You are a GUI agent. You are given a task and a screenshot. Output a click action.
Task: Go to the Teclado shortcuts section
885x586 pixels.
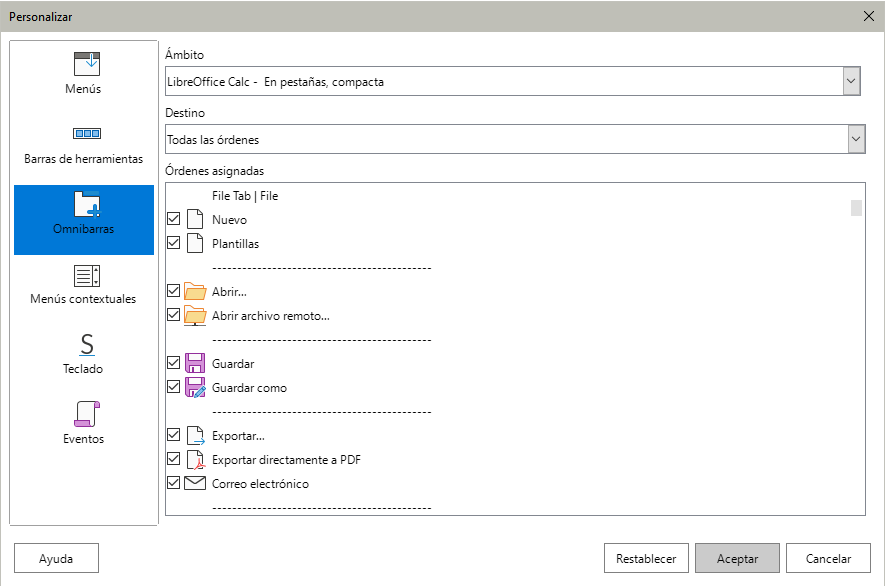click(x=84, y=354)
